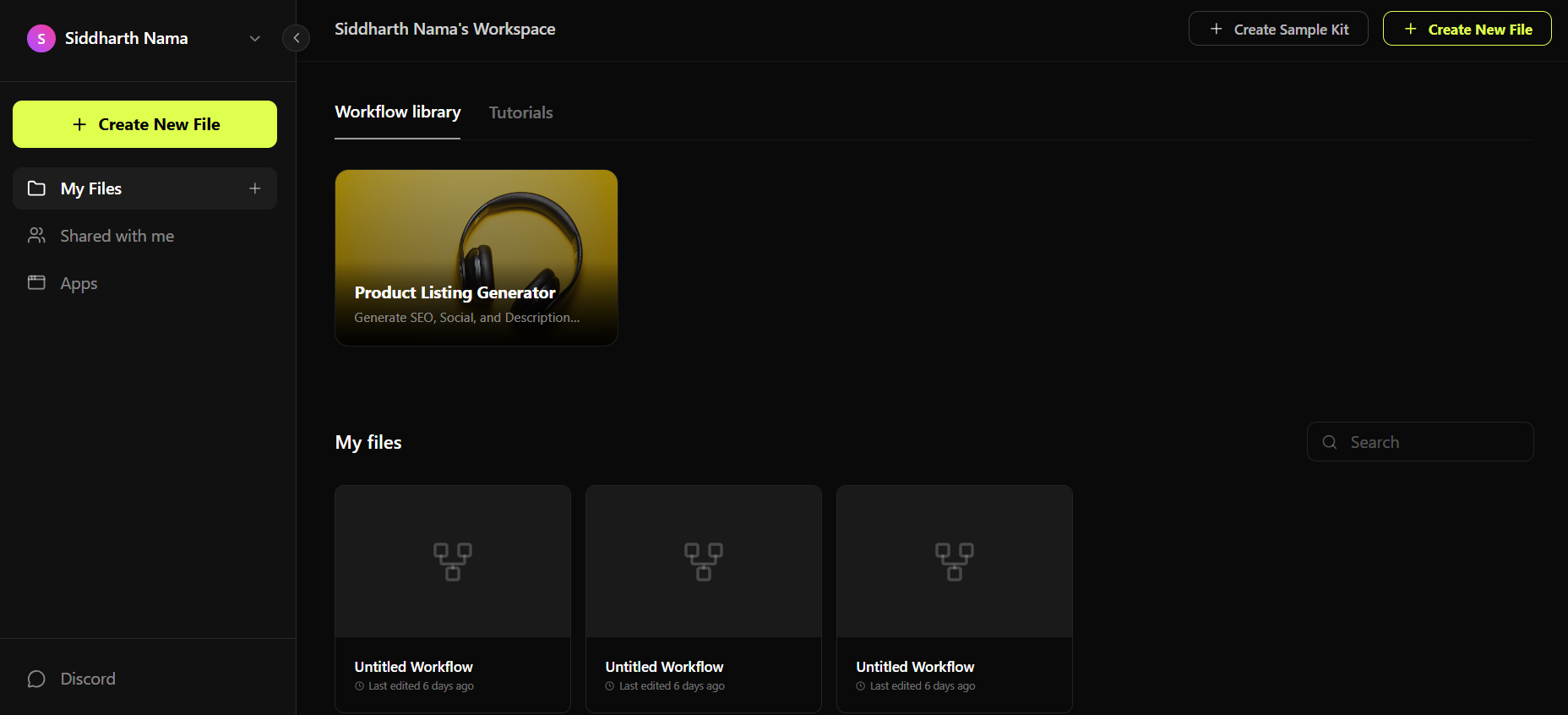
Task: Collapse the sidebar with the arrow button
Action: click(296, 38)
